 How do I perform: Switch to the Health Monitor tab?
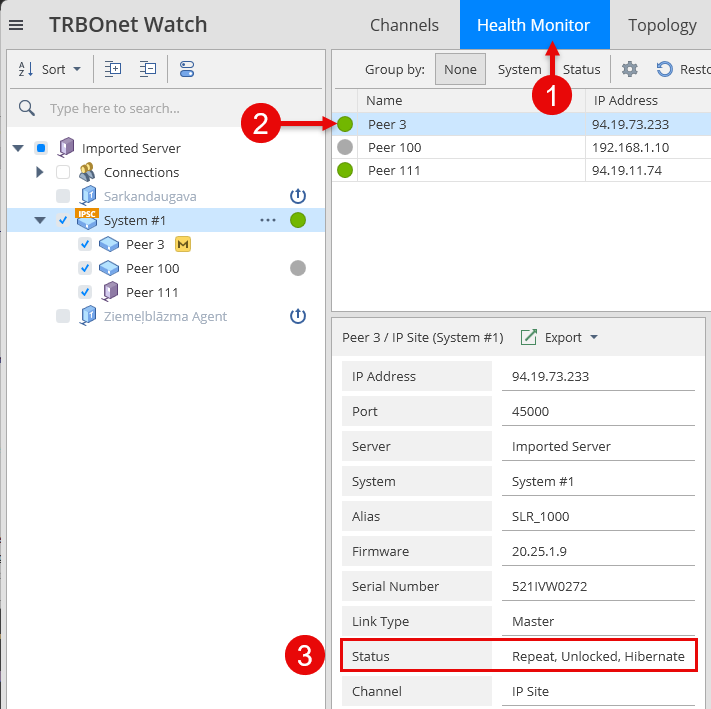pyautogui.click(x=534, y=25)
